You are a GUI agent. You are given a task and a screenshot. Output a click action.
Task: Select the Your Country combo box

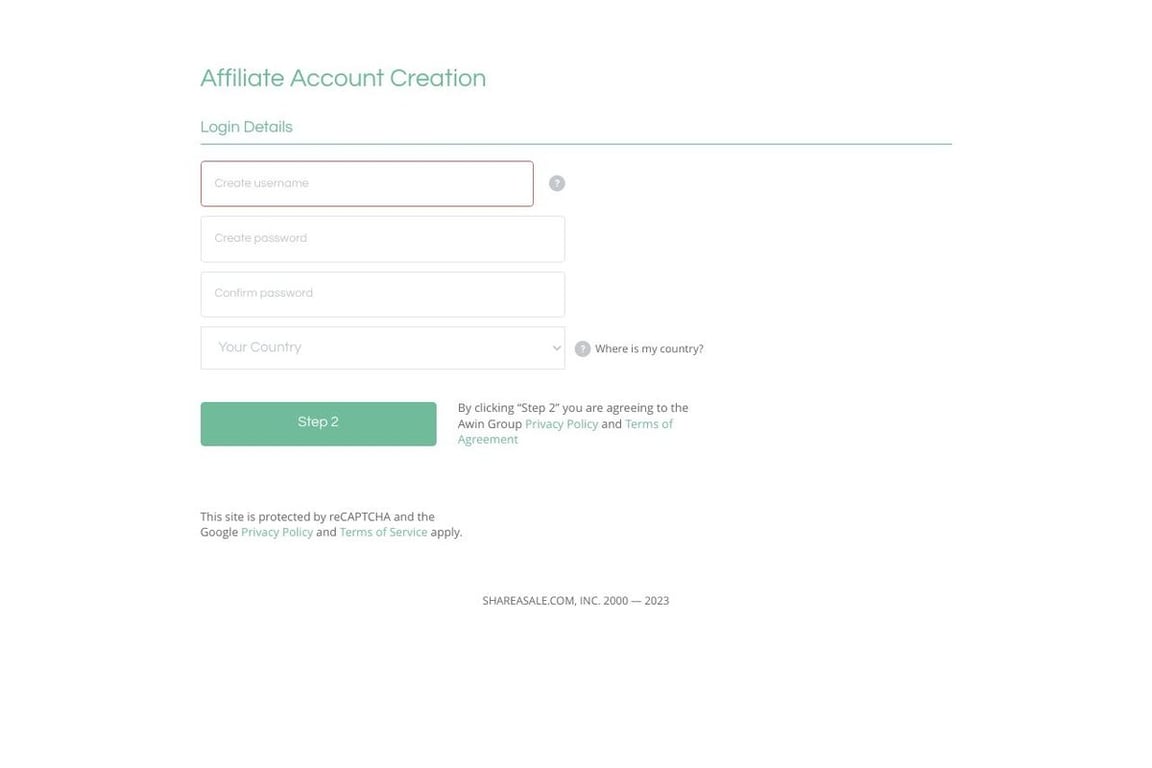click(x=383, y=346)
